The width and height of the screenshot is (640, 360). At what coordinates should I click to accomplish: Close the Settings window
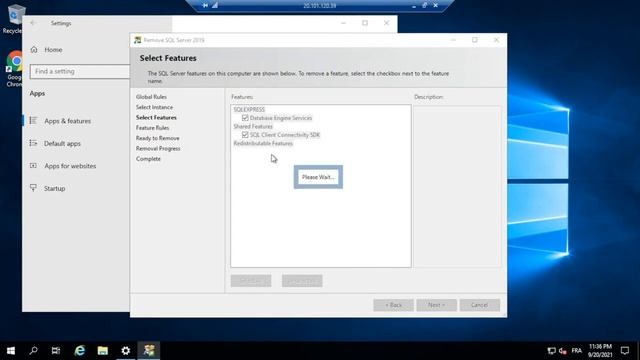387,23
